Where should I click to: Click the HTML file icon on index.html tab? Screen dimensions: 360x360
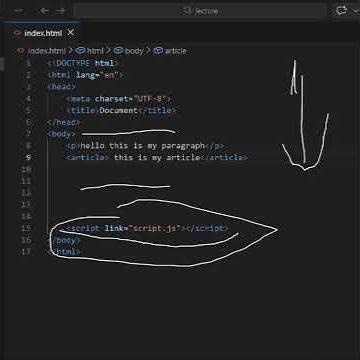17,33
